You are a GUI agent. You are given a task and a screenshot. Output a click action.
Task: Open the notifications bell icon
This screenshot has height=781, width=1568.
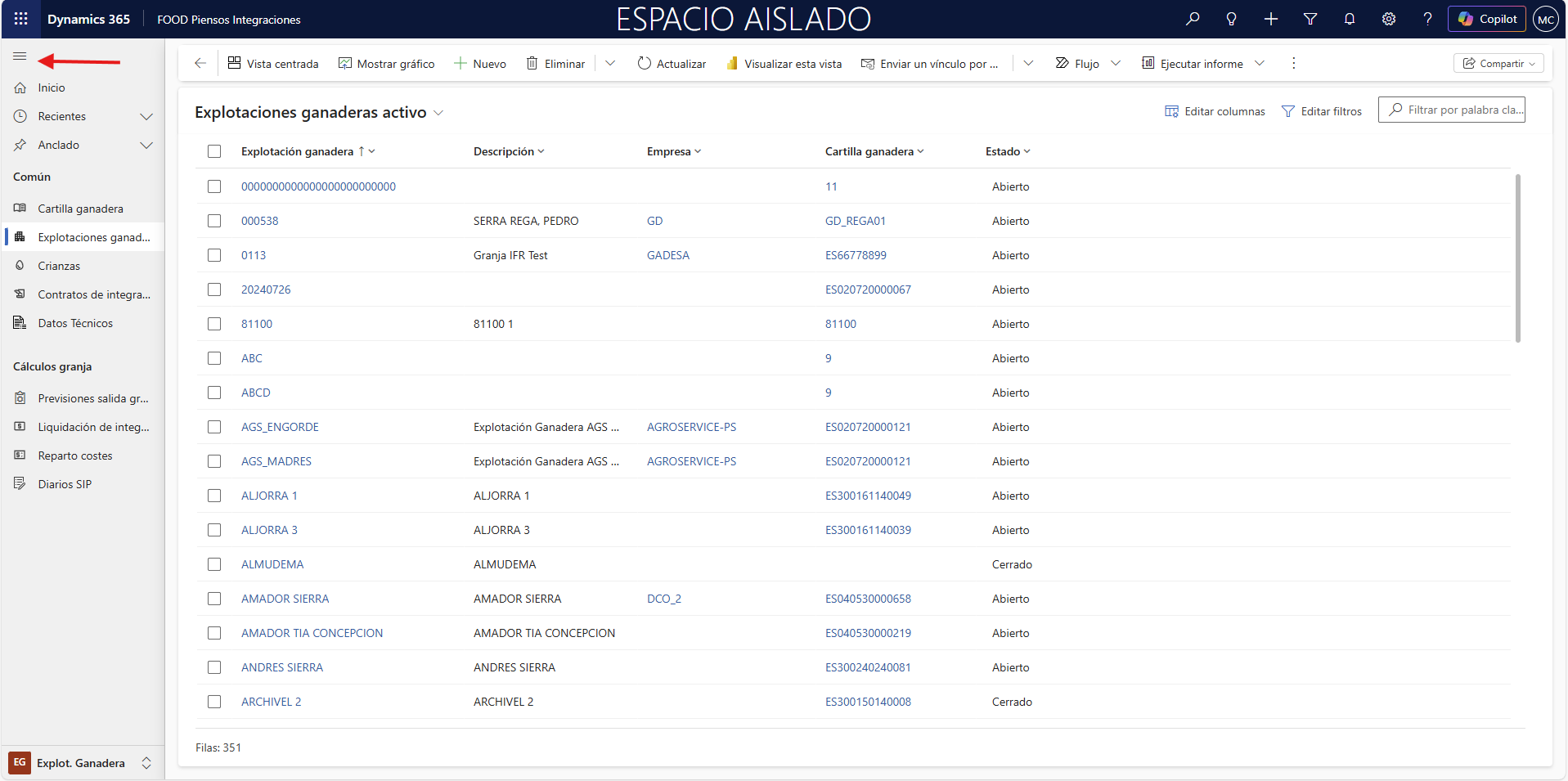coord(1350,19)
